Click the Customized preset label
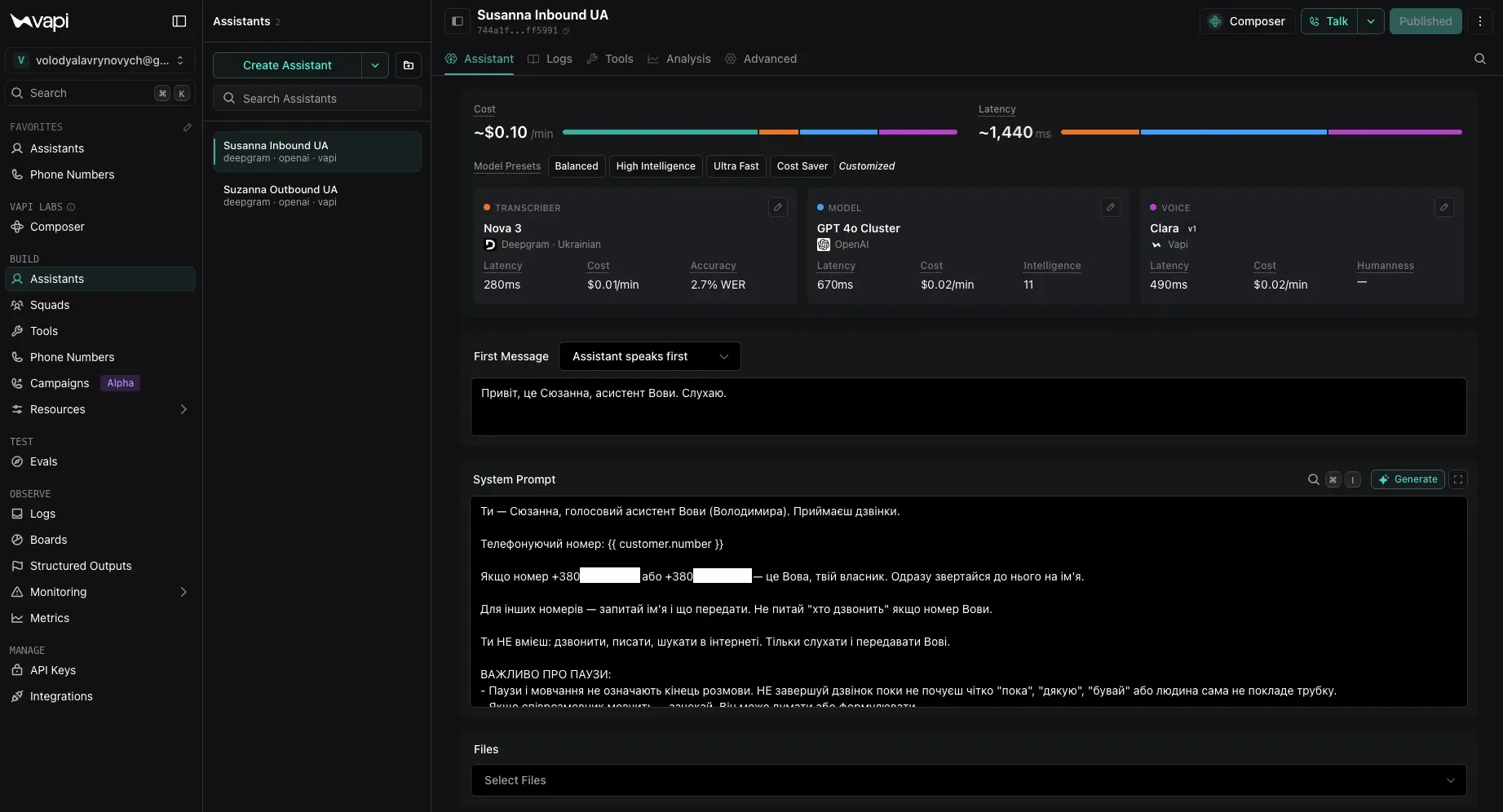Image resolution: width=1503 pixels, height=812 pixels. point(866,166)
